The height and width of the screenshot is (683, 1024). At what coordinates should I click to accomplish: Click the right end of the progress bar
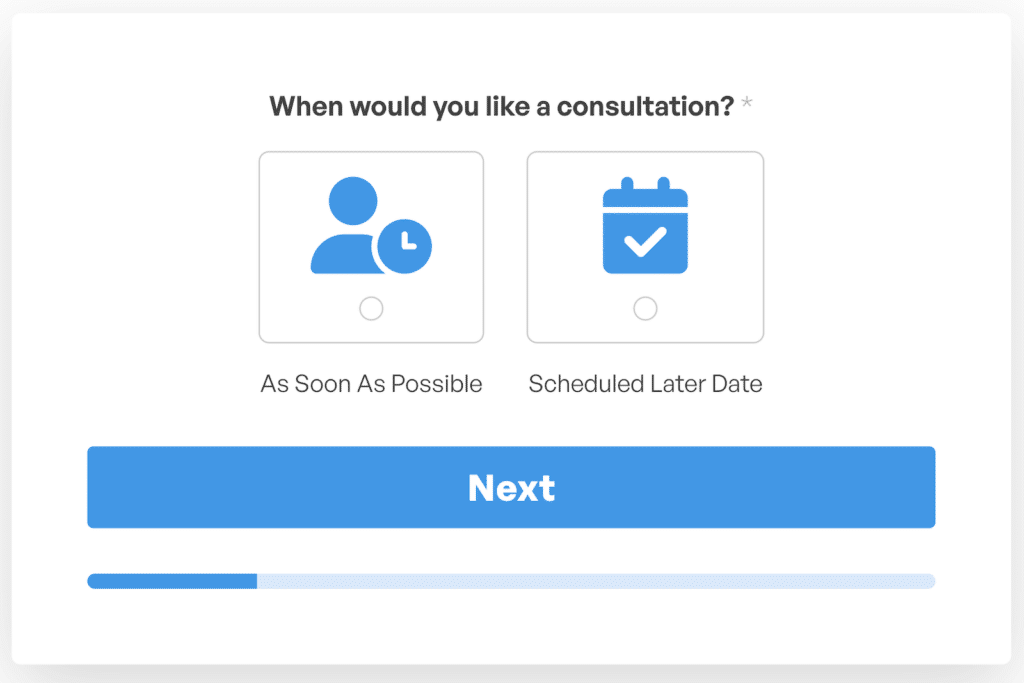tap(928, 581)
